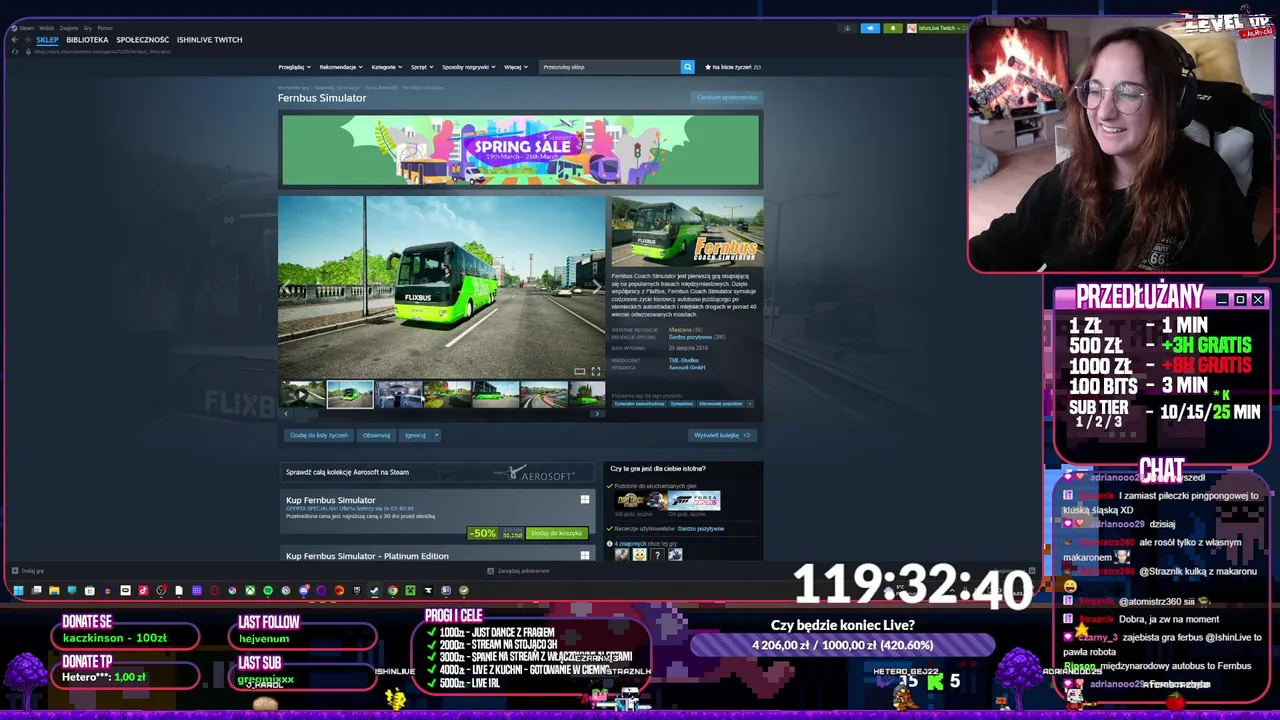The image size is (1280, 720).
Task: Click the Ignoruj button
Action: (415, 435)
